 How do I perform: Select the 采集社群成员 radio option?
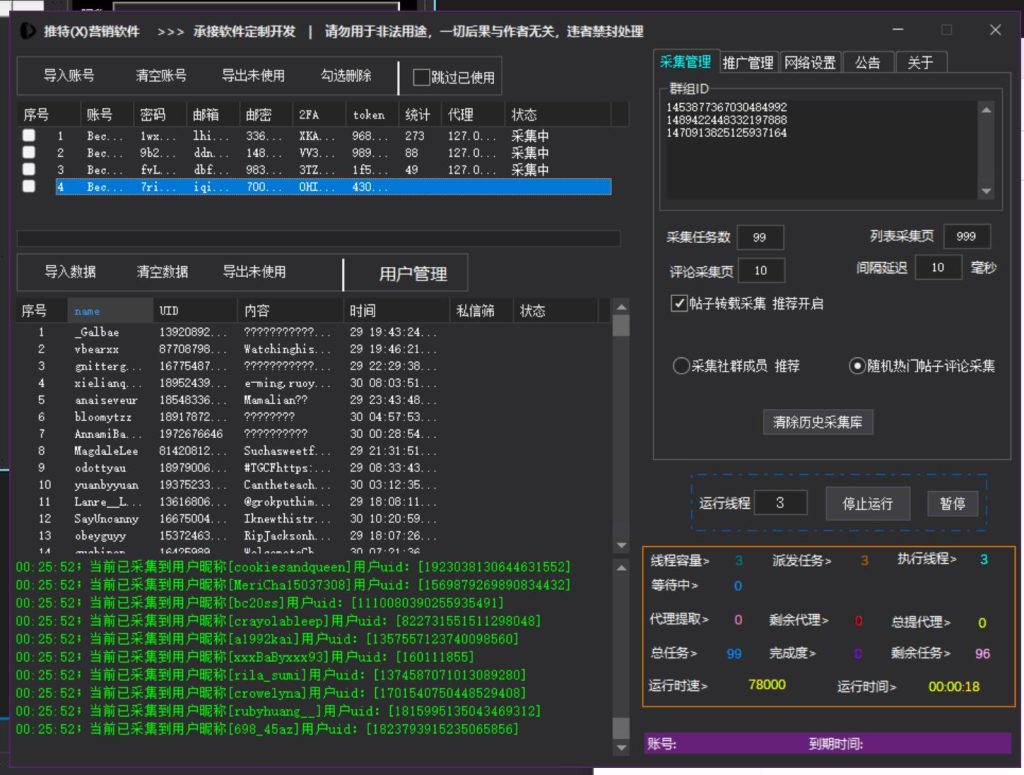[x=681, y=366]
